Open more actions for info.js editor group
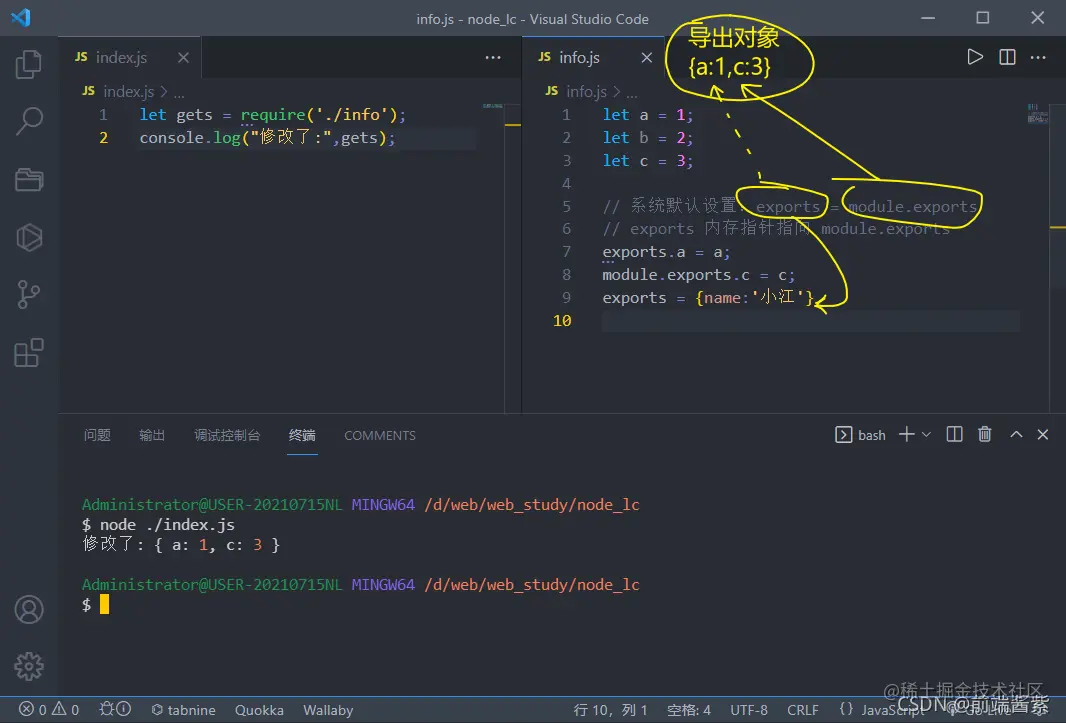Viewport: 1066px width, 723px height. 1038,58
